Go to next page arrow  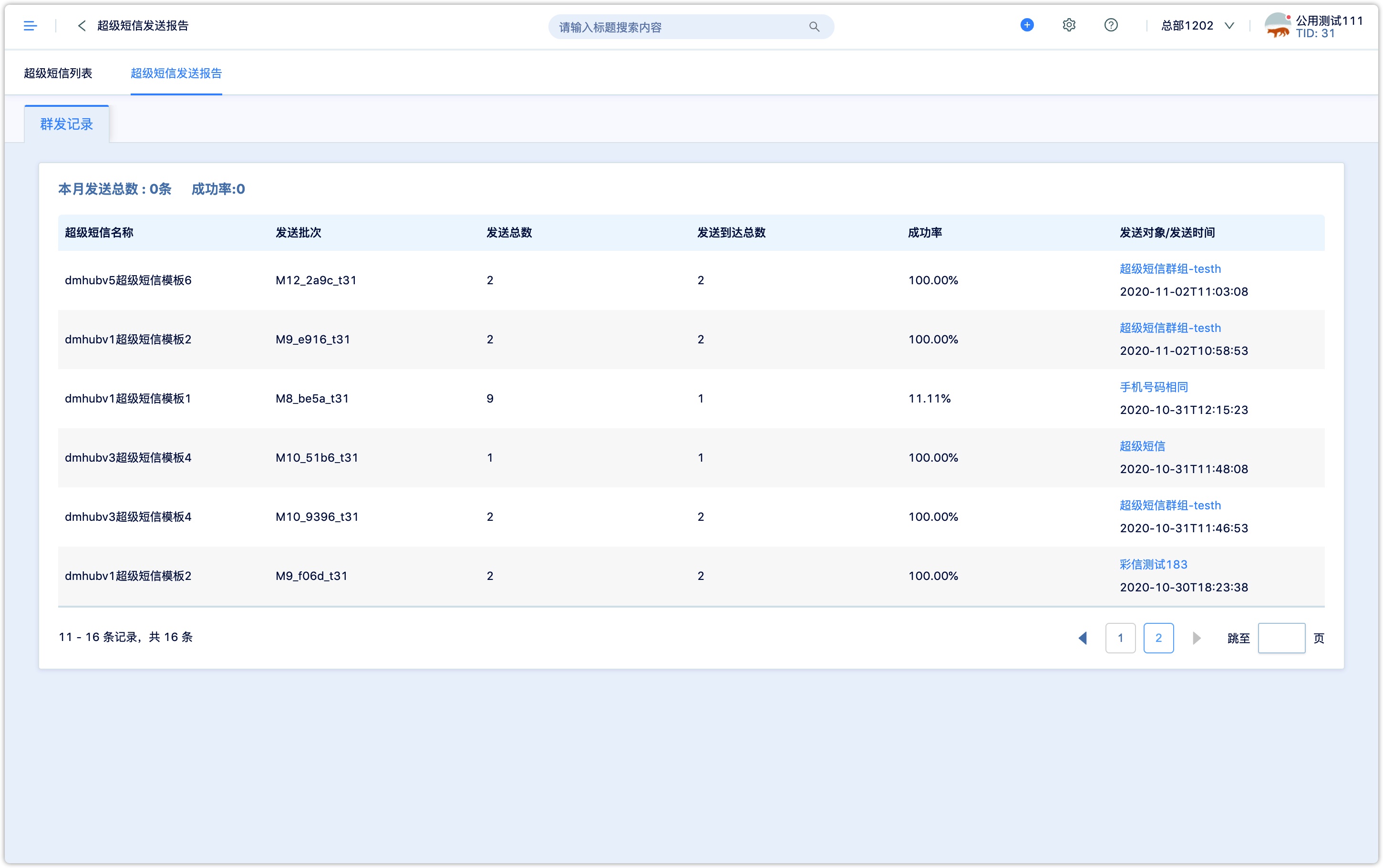tap(1197, 638)
